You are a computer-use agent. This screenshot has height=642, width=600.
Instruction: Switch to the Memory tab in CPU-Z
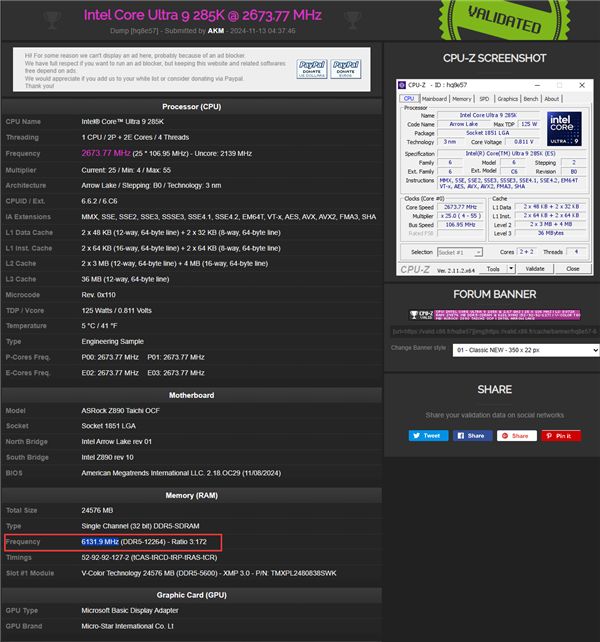point(462,99)
